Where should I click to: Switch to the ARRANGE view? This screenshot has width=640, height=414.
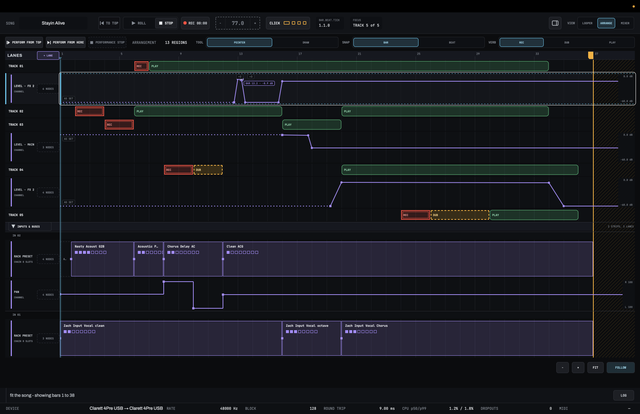click(606, 23)
